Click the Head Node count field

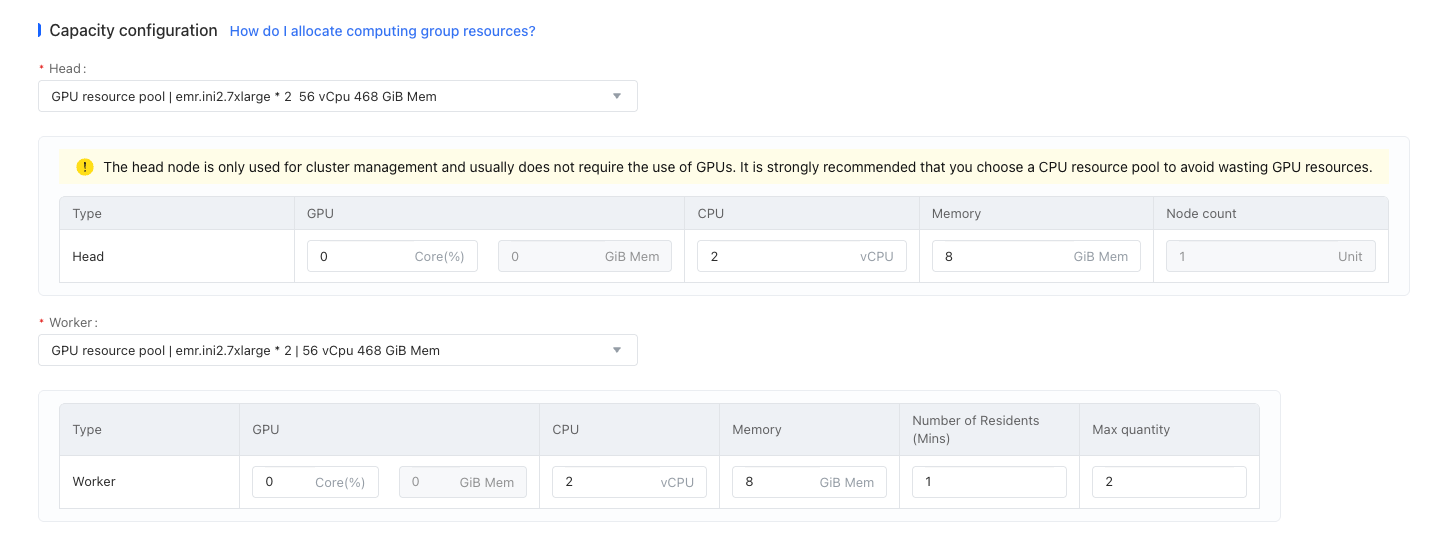pyautogui.click(x=1270, y=256)
